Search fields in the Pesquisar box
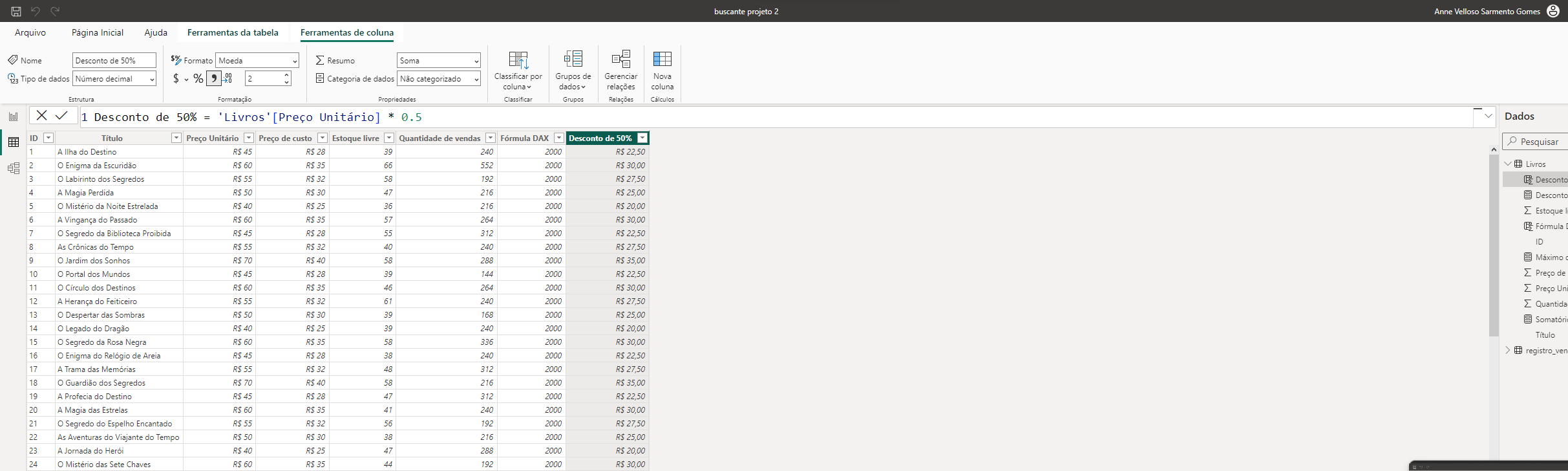The image size is (1568, 471). pyautogui.click(x=1535, y=141)
